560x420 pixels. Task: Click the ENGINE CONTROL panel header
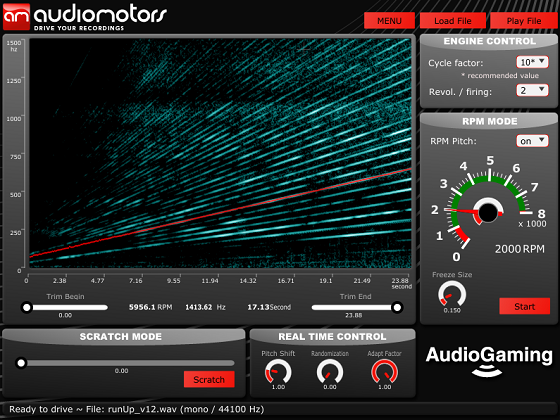pos(489,41)
